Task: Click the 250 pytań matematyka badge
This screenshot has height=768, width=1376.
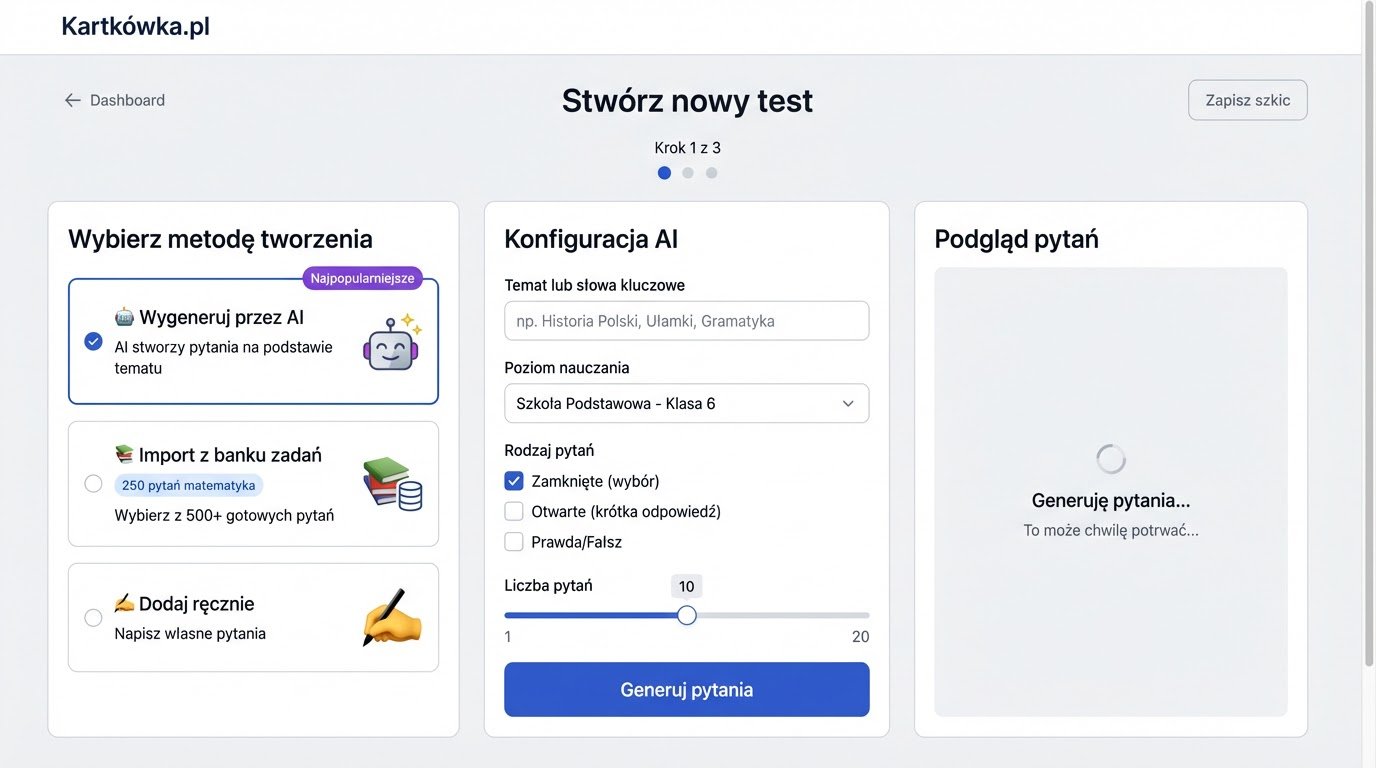Action: point(187,484)
